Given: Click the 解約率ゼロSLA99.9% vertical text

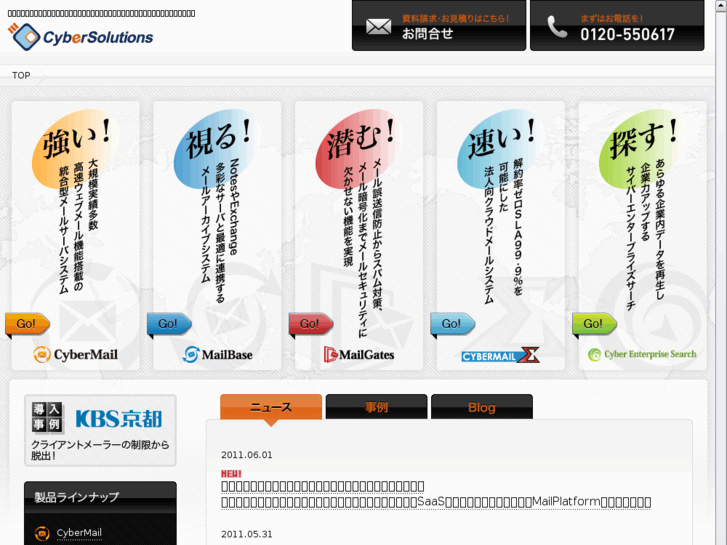Looking at the screenshot, I should [518, 227].
